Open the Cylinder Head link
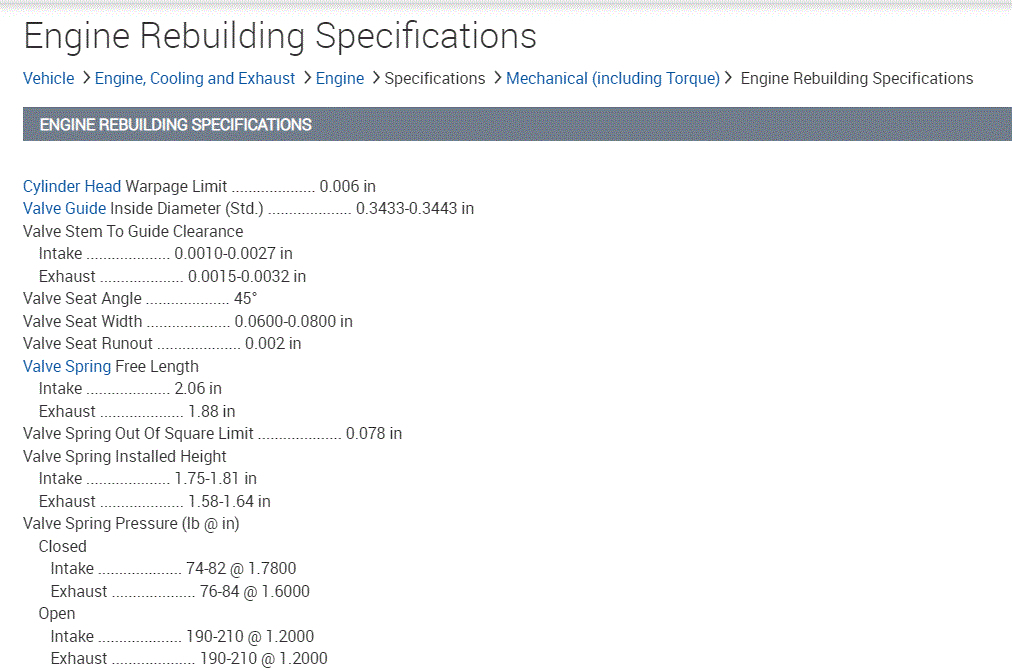 tap(72, 186)
